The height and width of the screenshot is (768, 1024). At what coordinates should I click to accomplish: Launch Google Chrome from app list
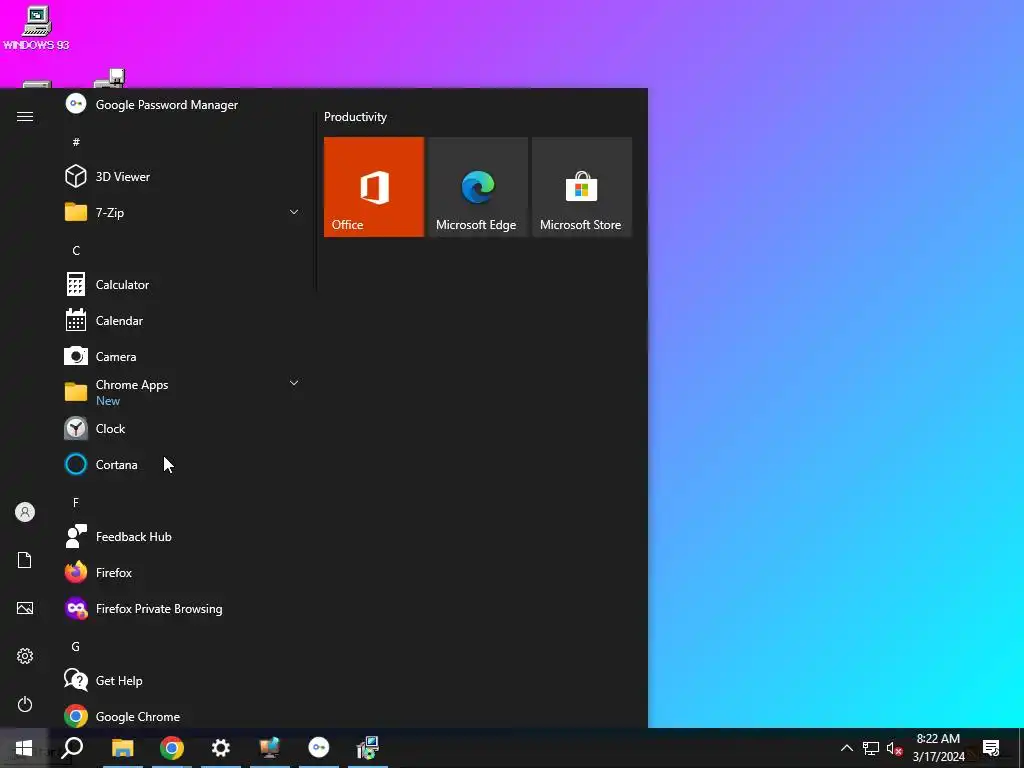[183, 716]
